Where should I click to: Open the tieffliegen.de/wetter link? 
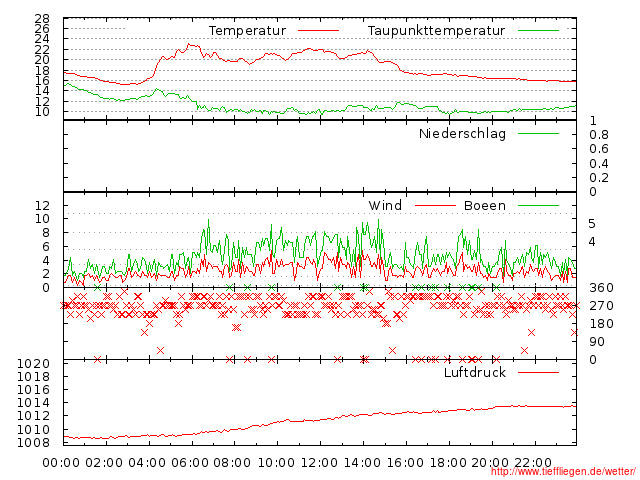[x=564, y=472]
